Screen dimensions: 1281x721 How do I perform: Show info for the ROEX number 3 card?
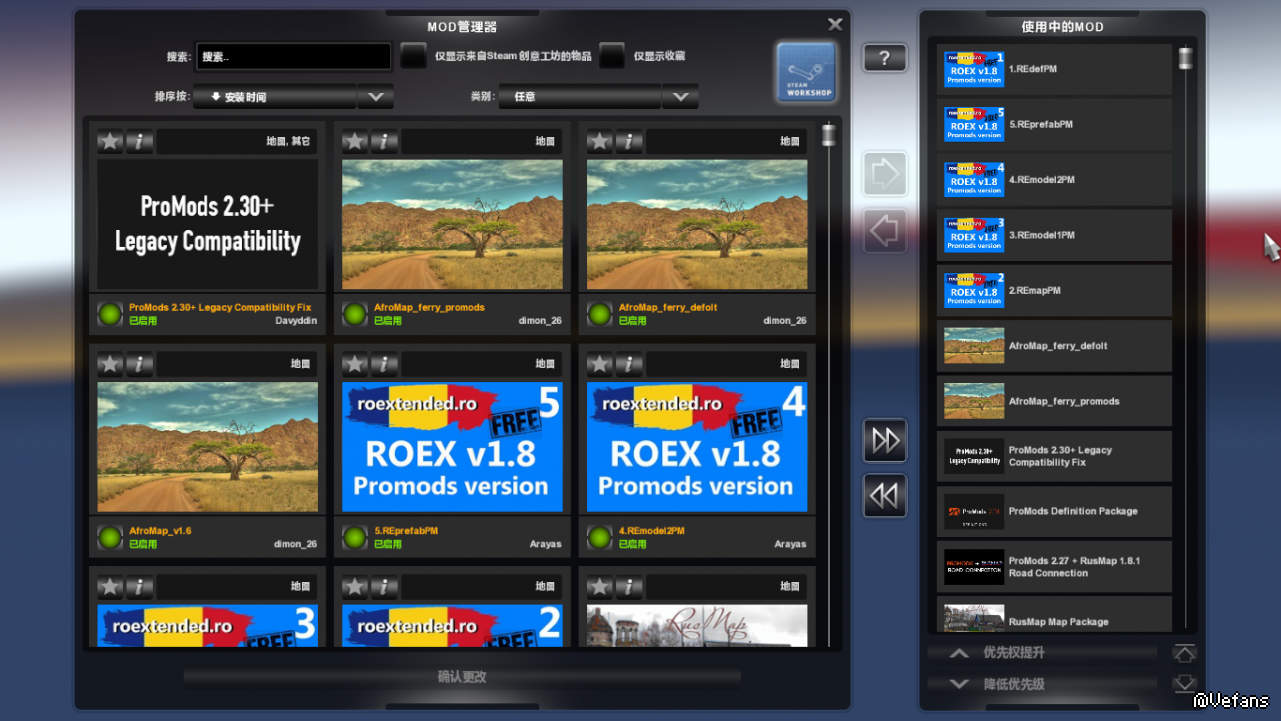pos(139,587)
